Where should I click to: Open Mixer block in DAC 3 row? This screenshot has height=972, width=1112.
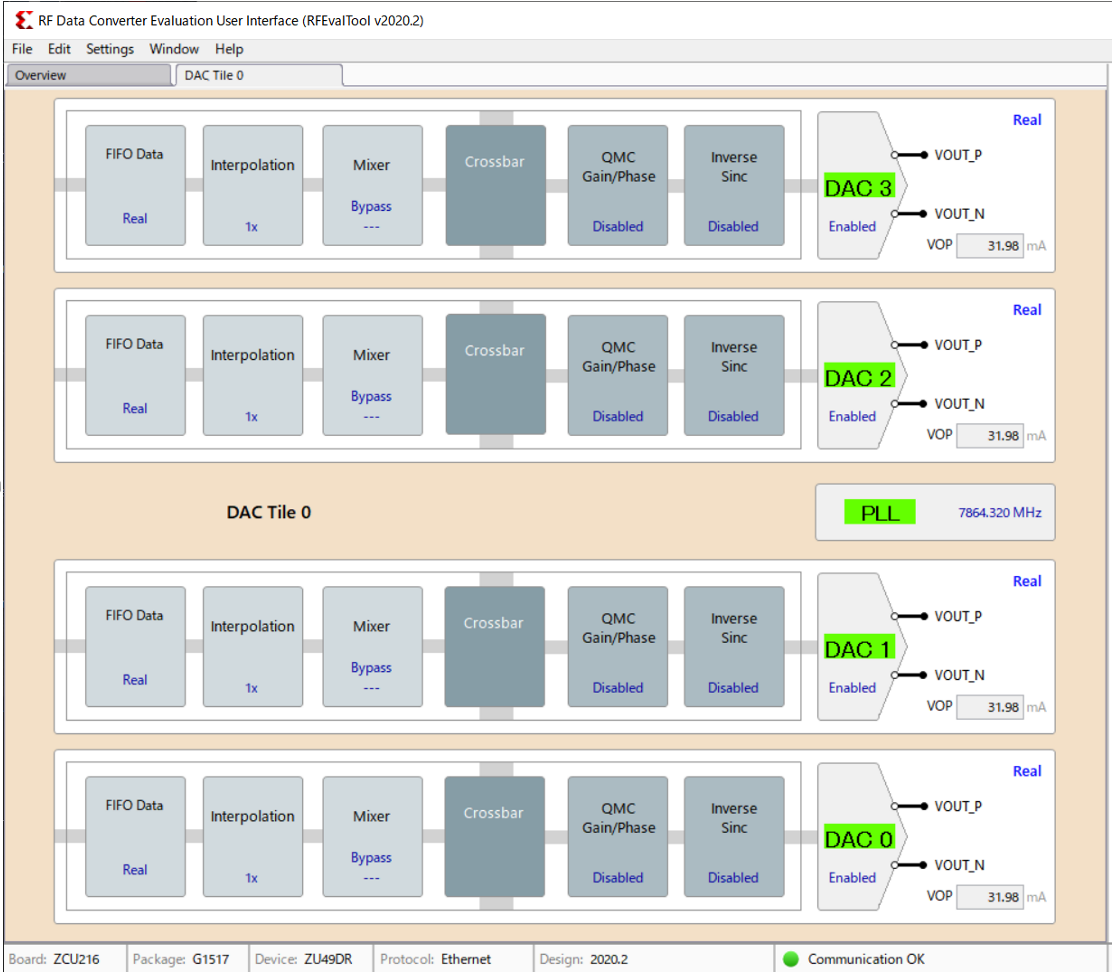coord(372,186)
